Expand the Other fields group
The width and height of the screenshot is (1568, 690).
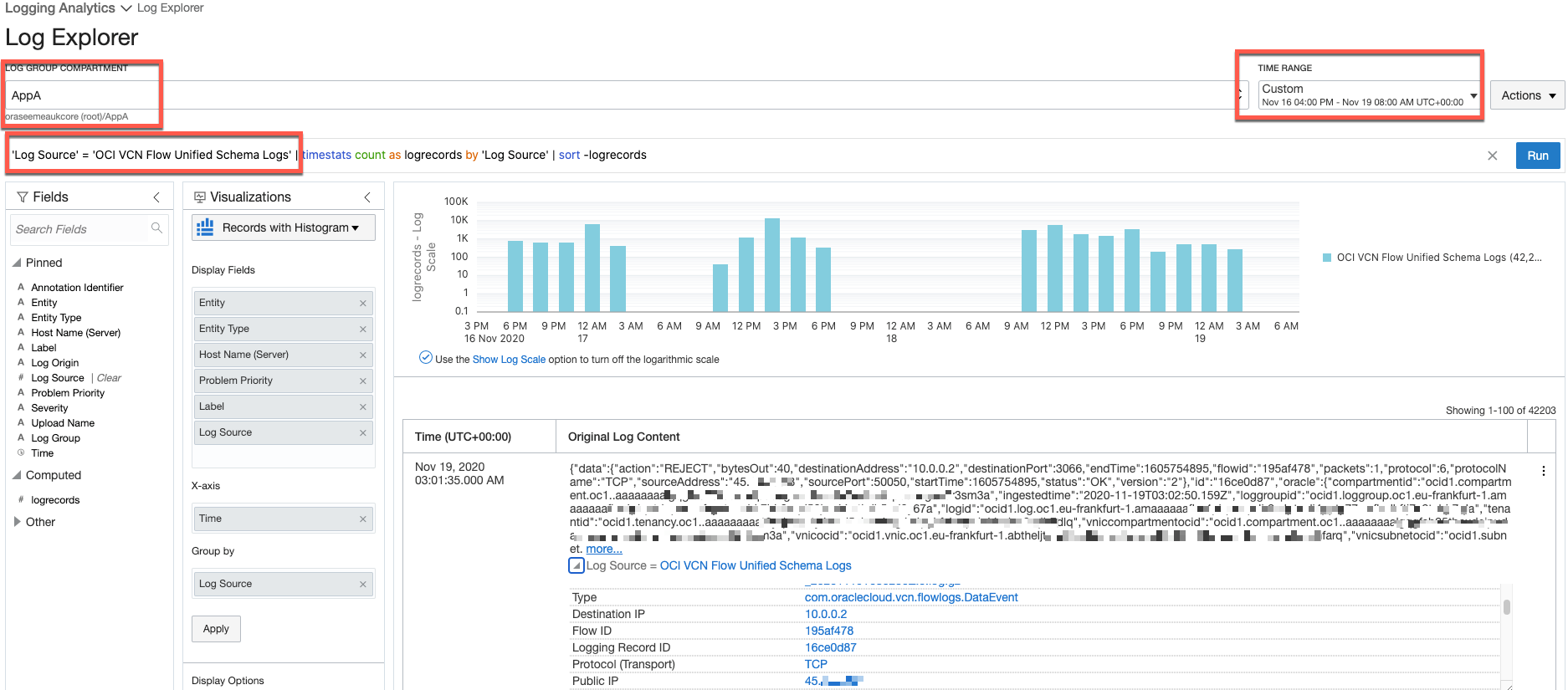pyautogui.click(x=17, y=522)
